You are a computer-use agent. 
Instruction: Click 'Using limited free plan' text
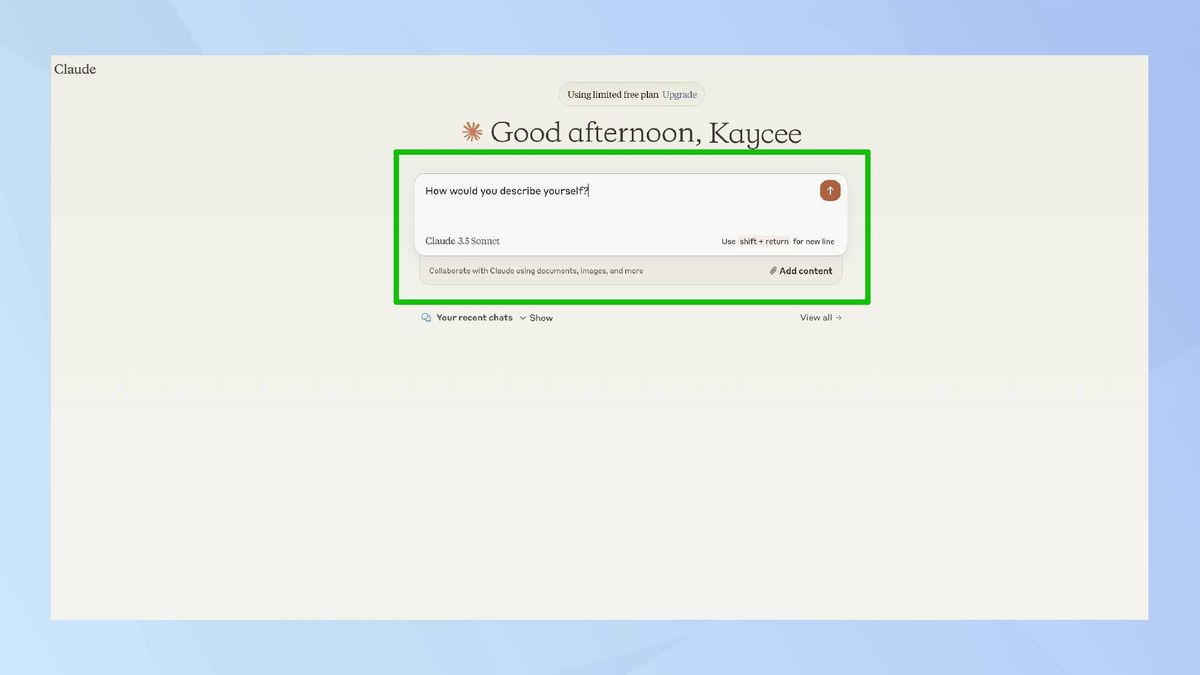613,95
